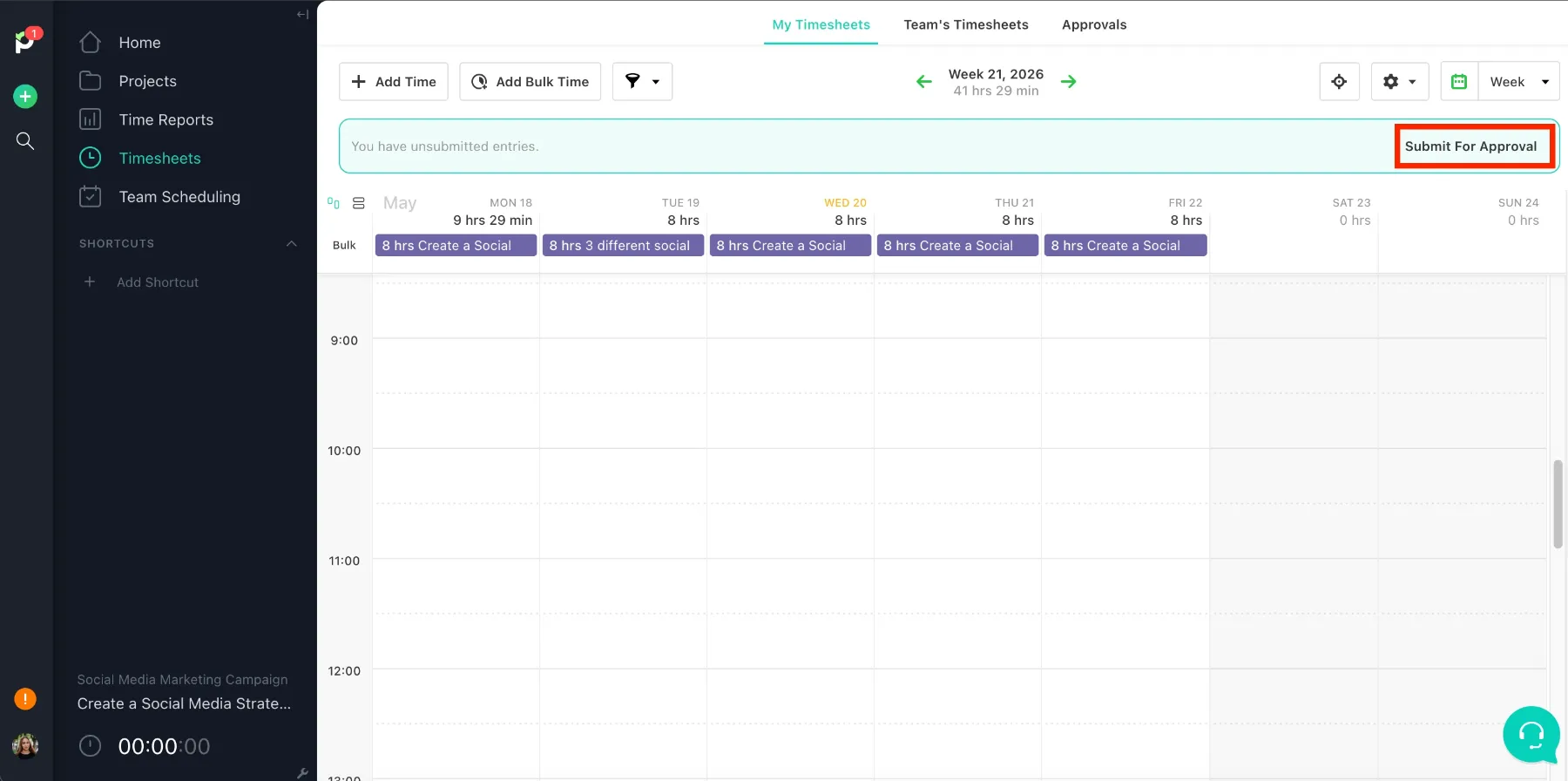Open Projects in the sidebar
This screenshot has height=781, width=1568.
[147, 81]
